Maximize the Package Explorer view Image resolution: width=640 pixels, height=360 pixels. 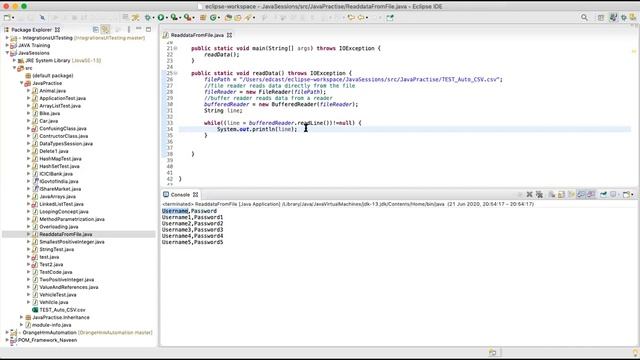pos(148,29)
